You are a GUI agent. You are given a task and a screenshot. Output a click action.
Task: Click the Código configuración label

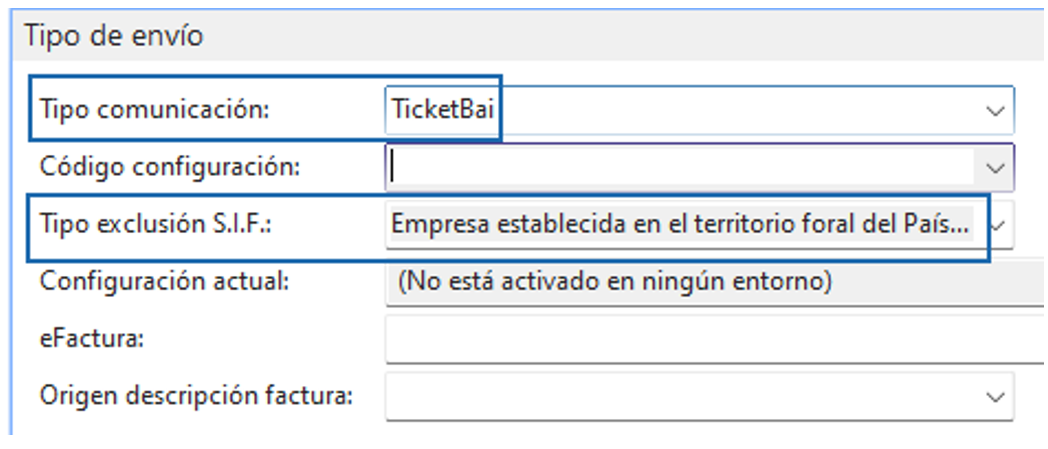point(170,167)
